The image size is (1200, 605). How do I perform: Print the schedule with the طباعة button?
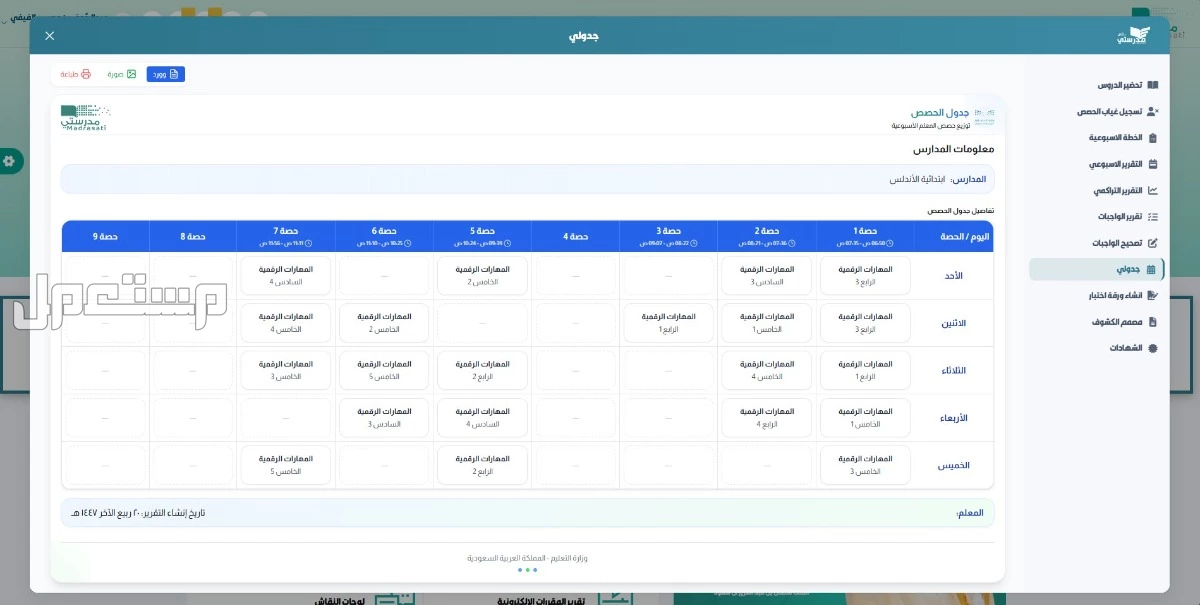pos(76,74)
